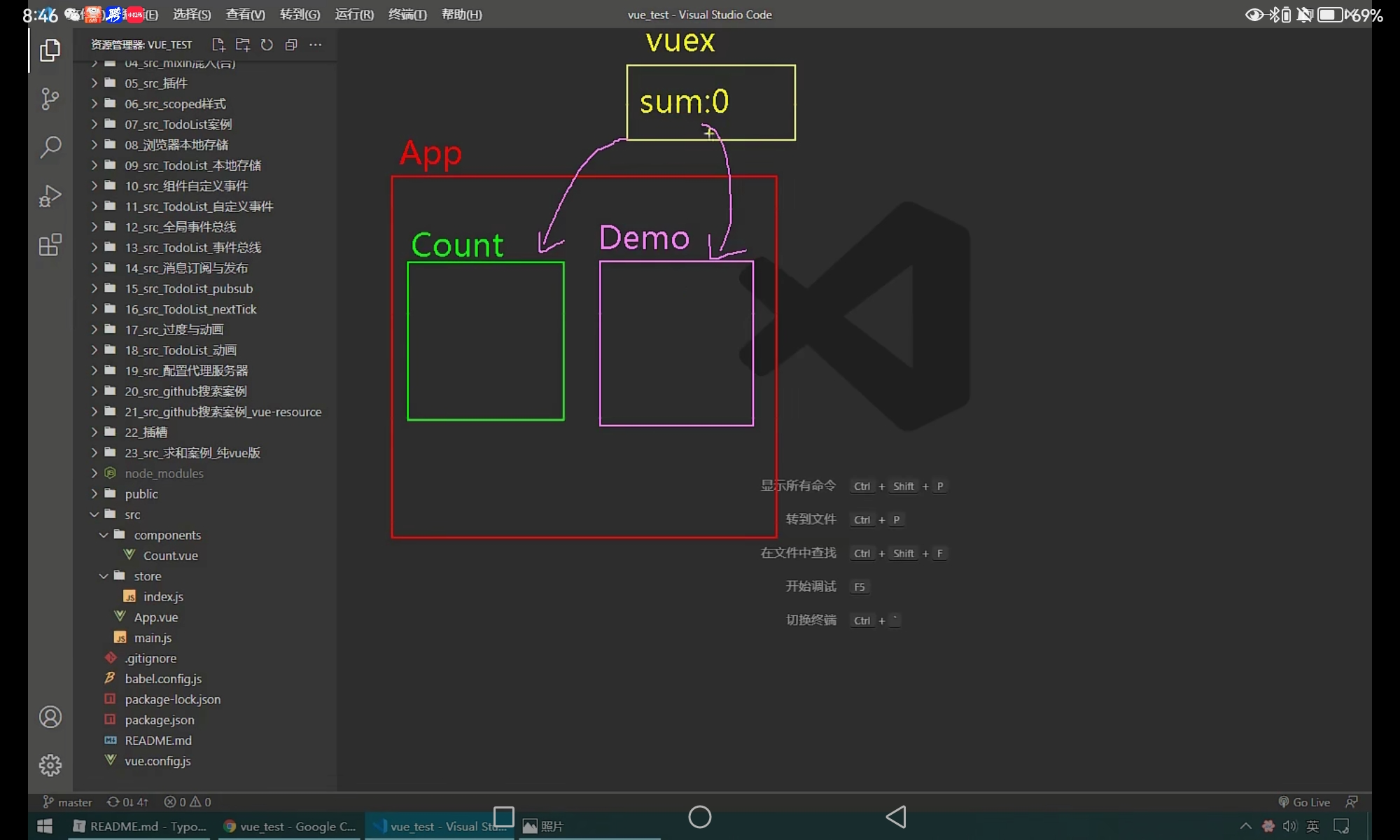Expand the 22_插槽 folder
1400x840 pixels.
pyautogui.click(x=146, y=433)
